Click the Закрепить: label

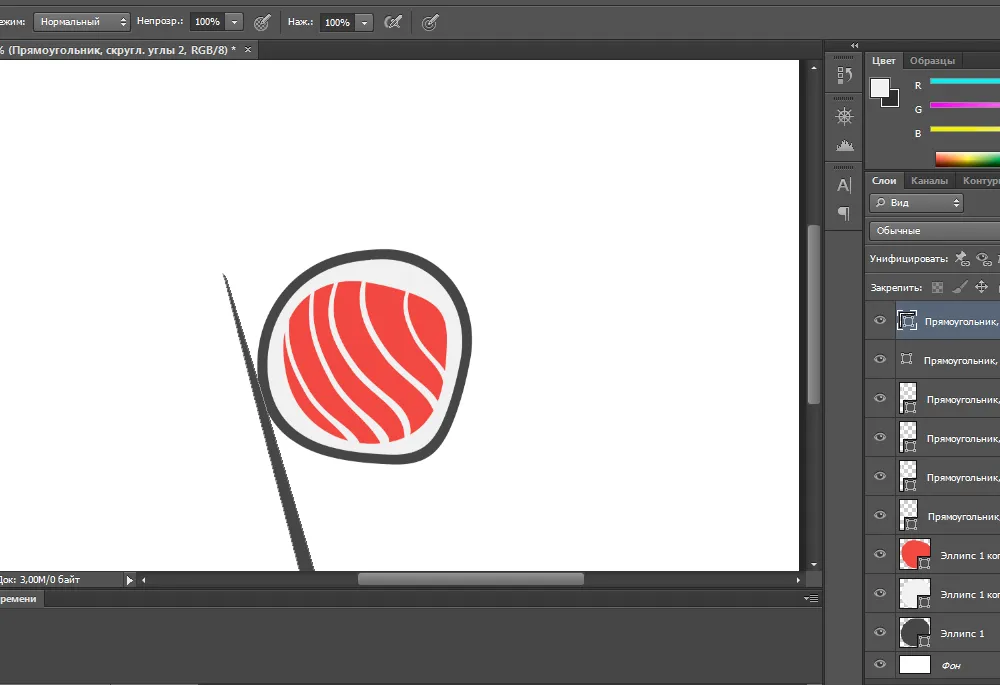pyautogui.click(x=896, y=288)
